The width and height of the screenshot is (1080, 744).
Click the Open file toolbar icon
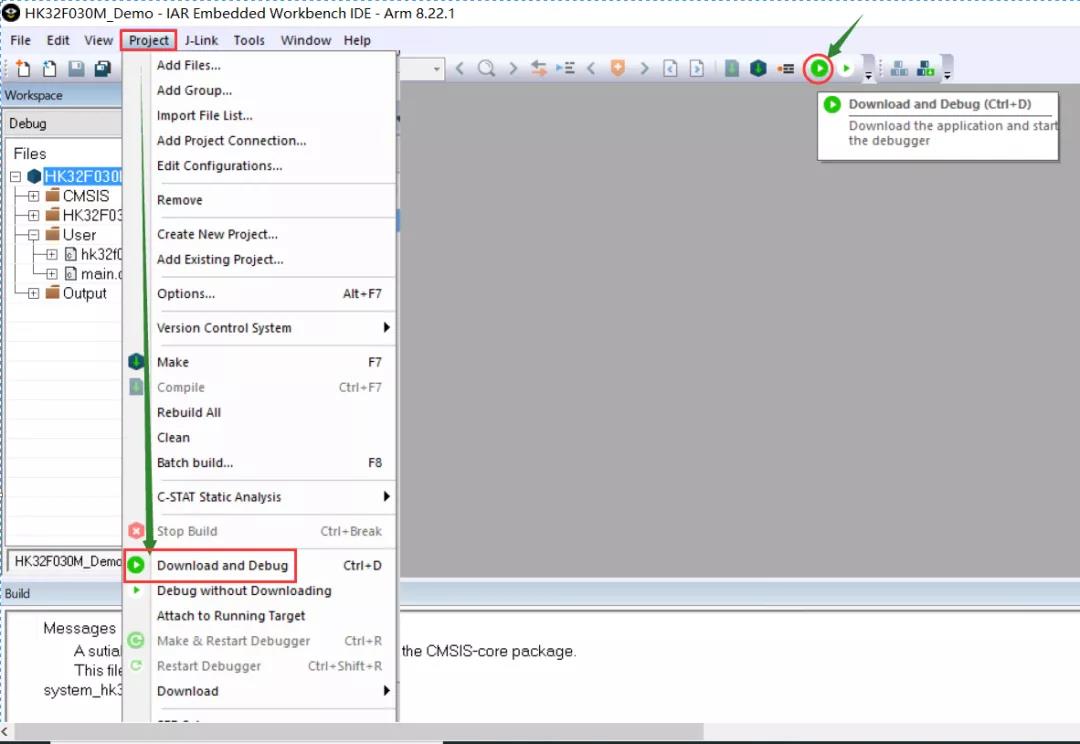50,68
